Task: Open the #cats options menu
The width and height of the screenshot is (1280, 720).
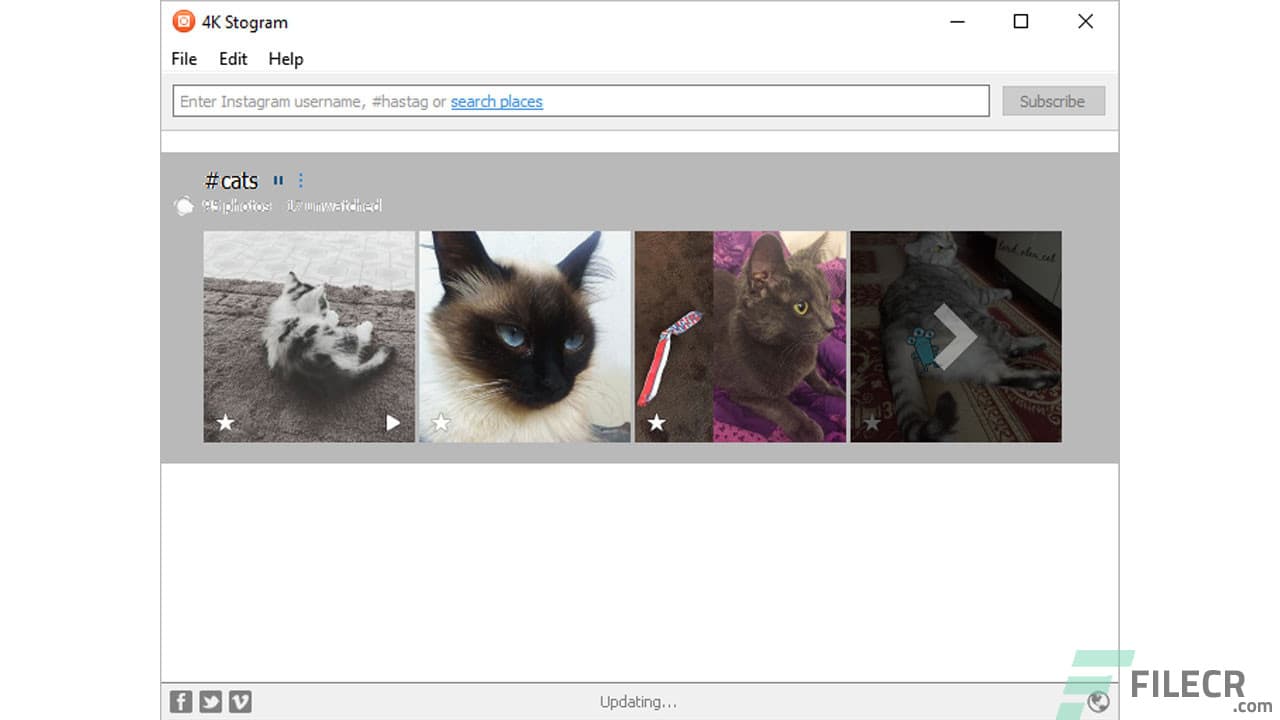Action: tap(301, 180)
